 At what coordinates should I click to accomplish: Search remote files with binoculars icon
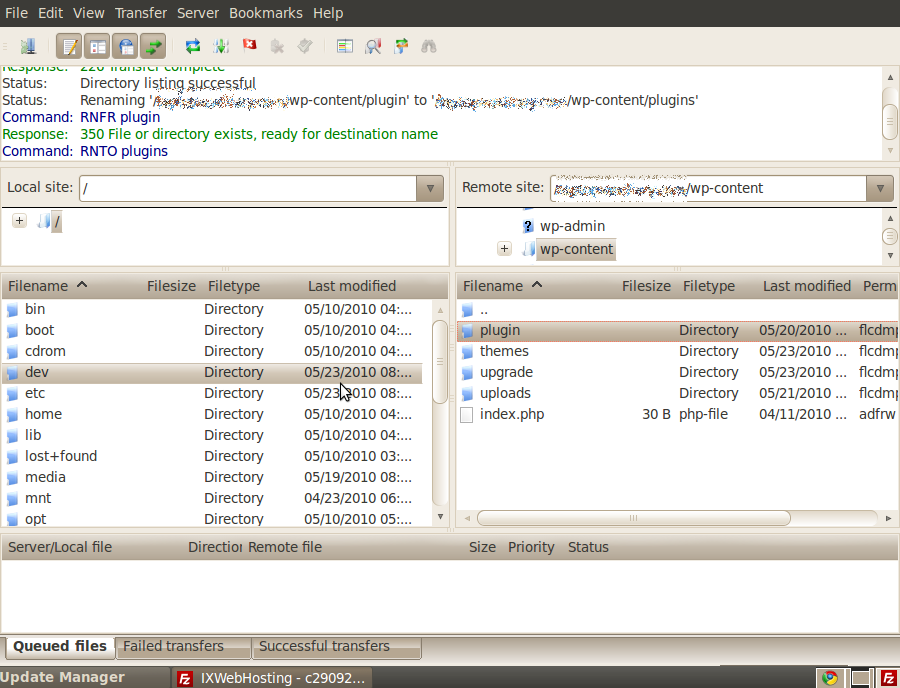point(429,46)
